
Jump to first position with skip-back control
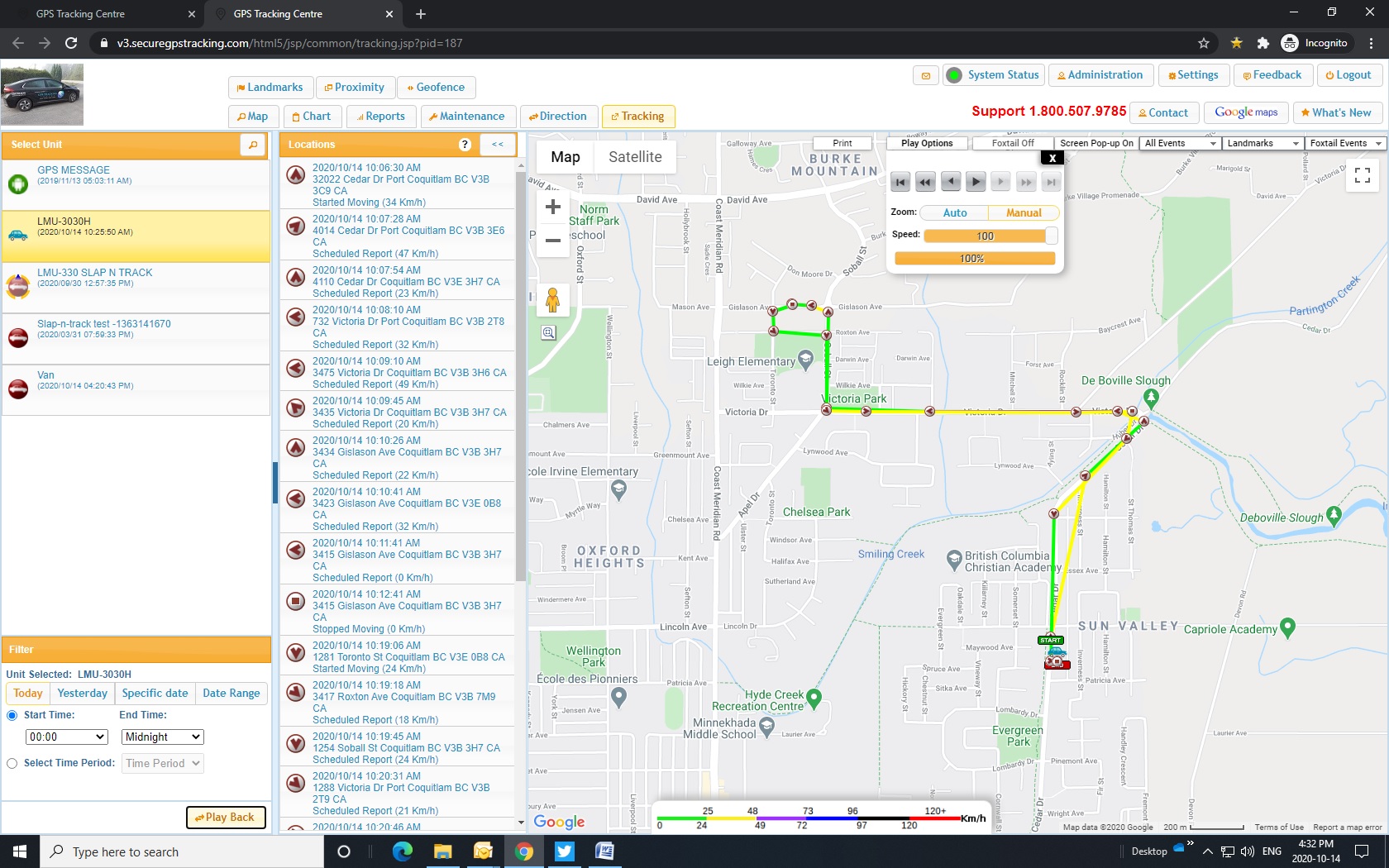[900, 181]
